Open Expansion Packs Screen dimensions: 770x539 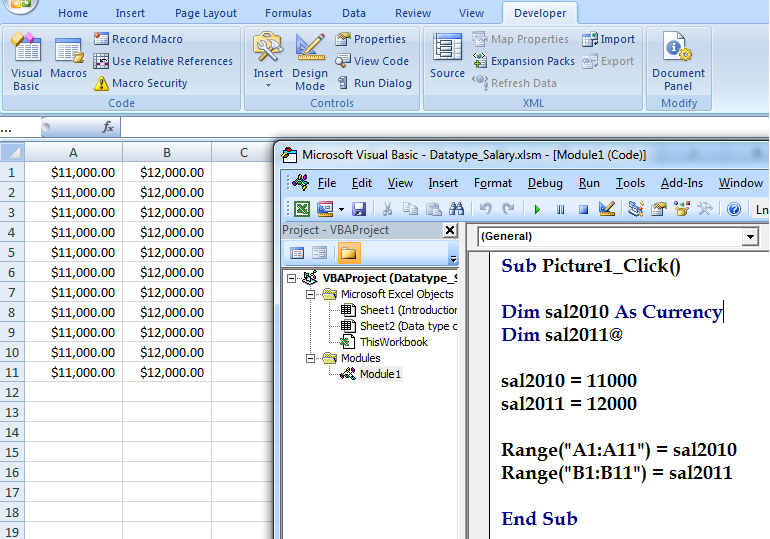coord(523,61)
